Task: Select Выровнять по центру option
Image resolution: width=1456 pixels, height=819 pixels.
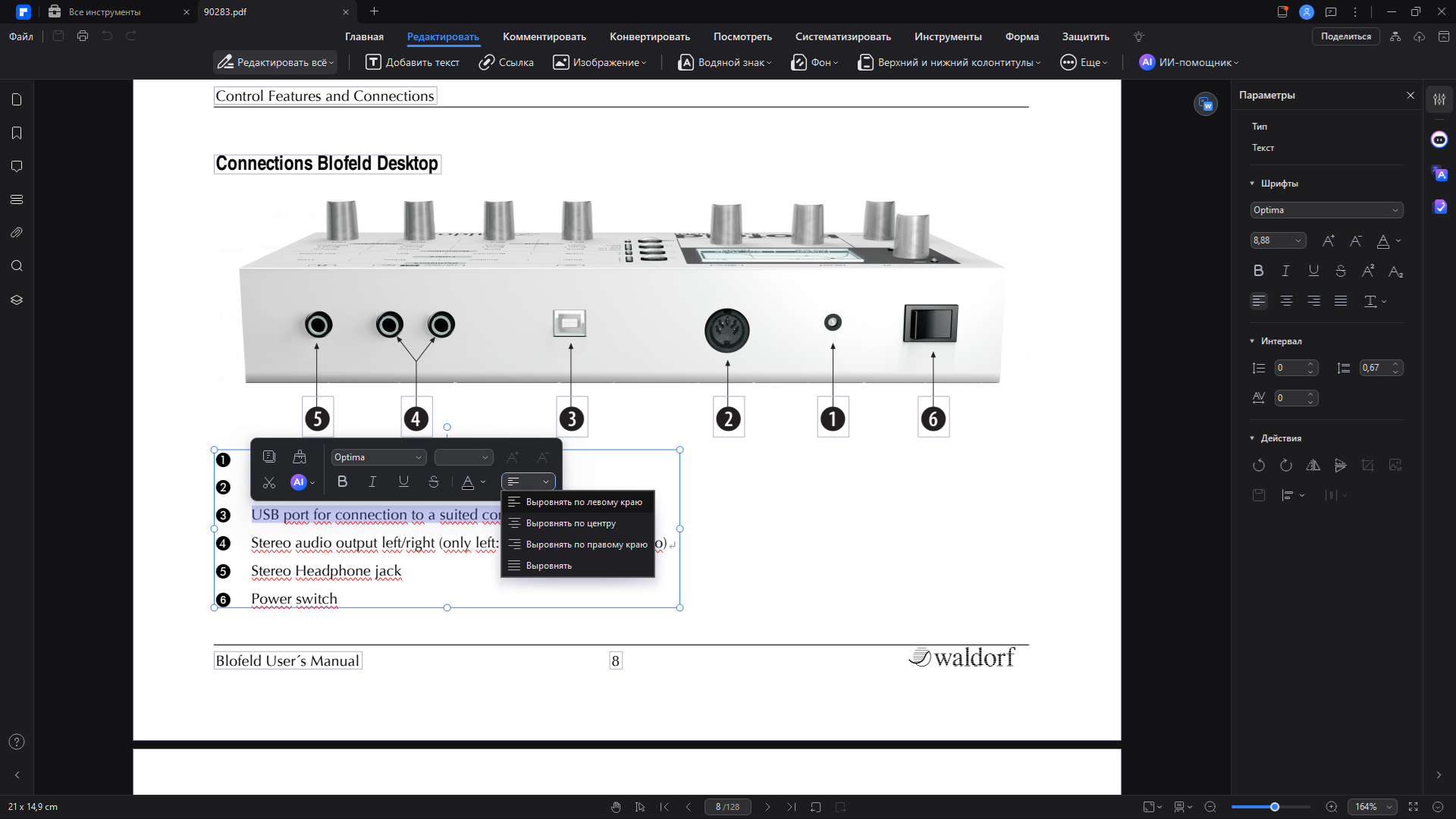Action: tap(578, 523)
